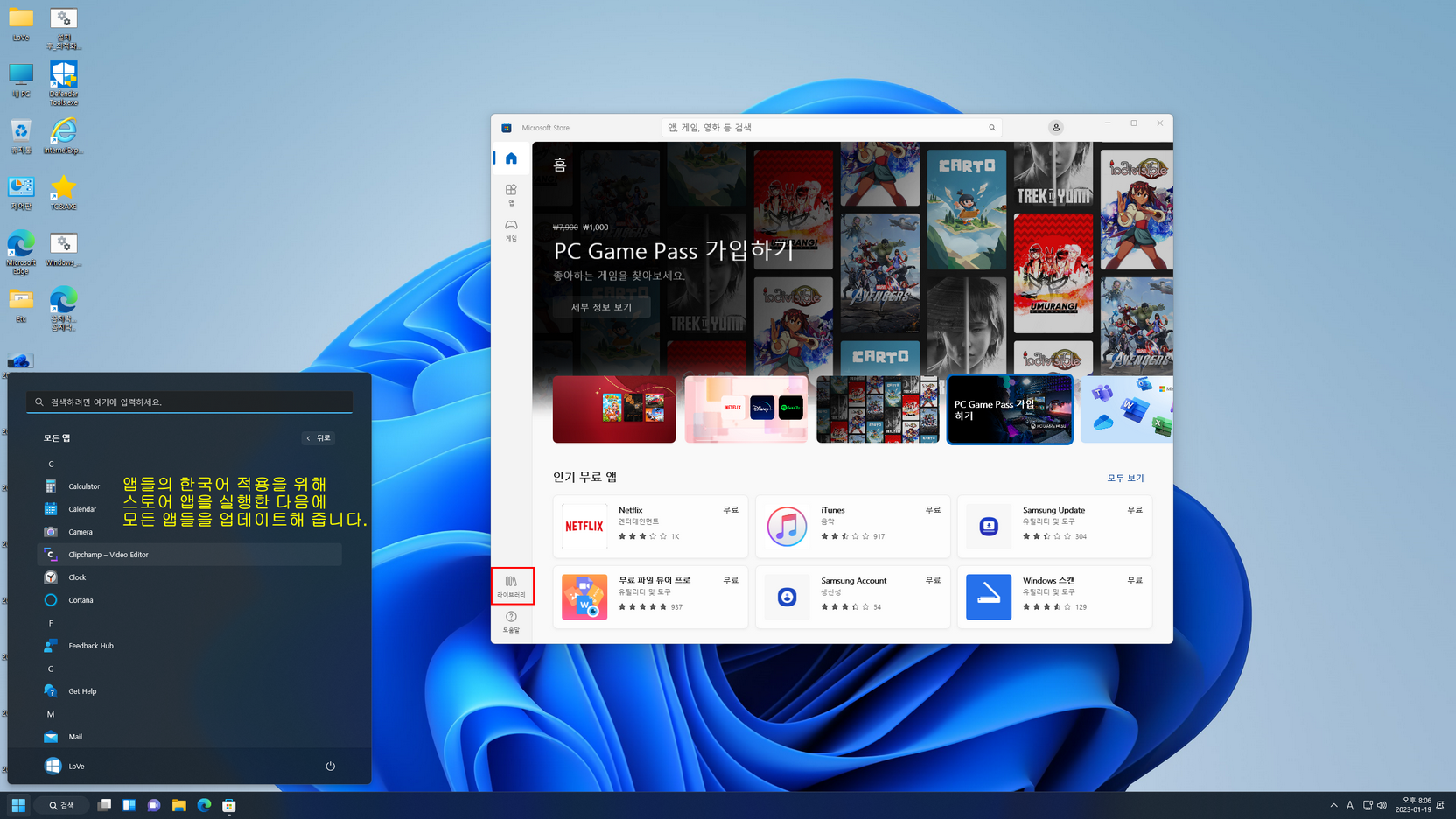Viewport: 1456px width, 819px height.
Task: Open the 무료 파일 뷰어 프로 app card
Action: pos(650,597)
